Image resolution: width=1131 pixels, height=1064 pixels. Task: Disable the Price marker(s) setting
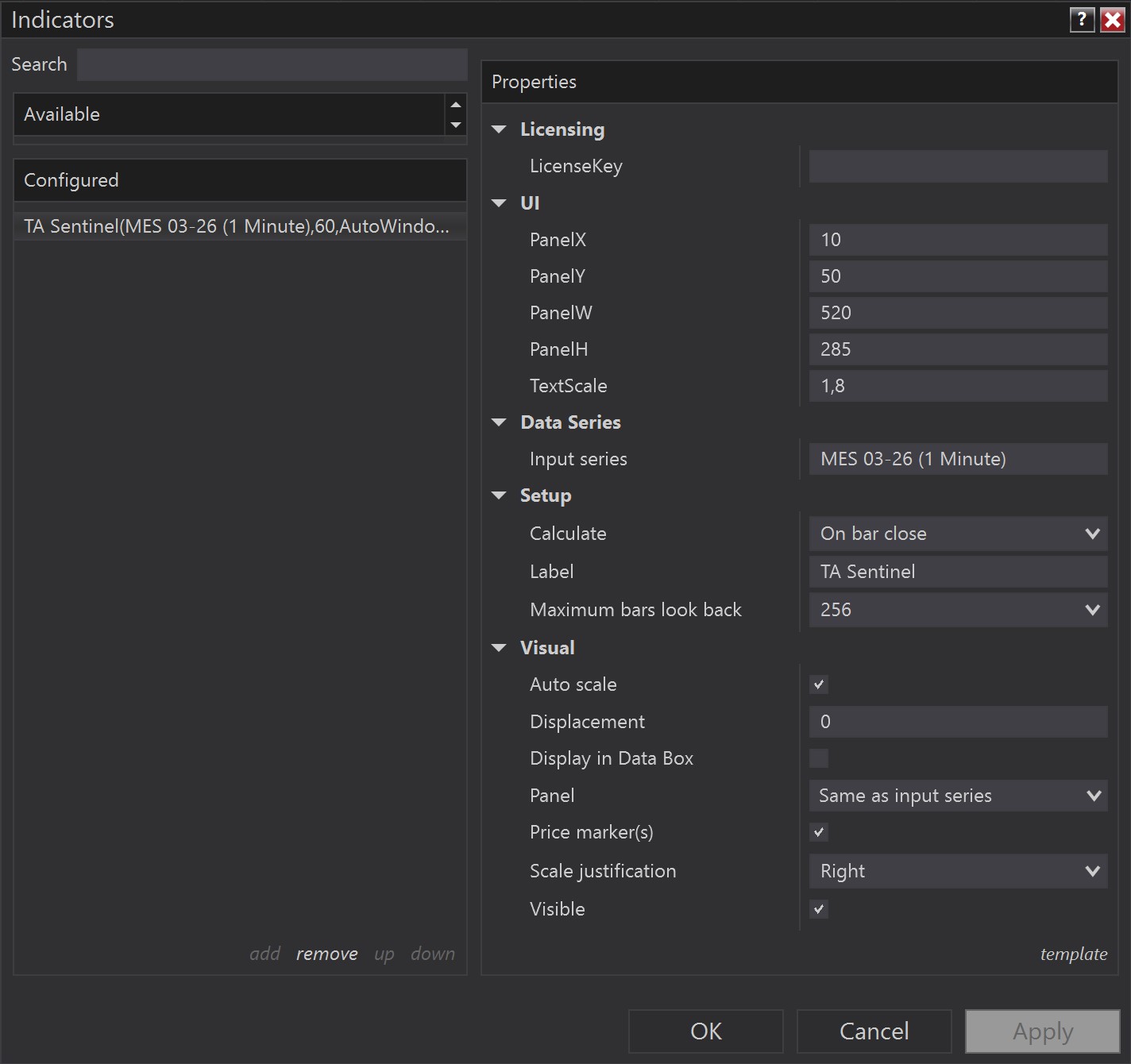[818, 832]
